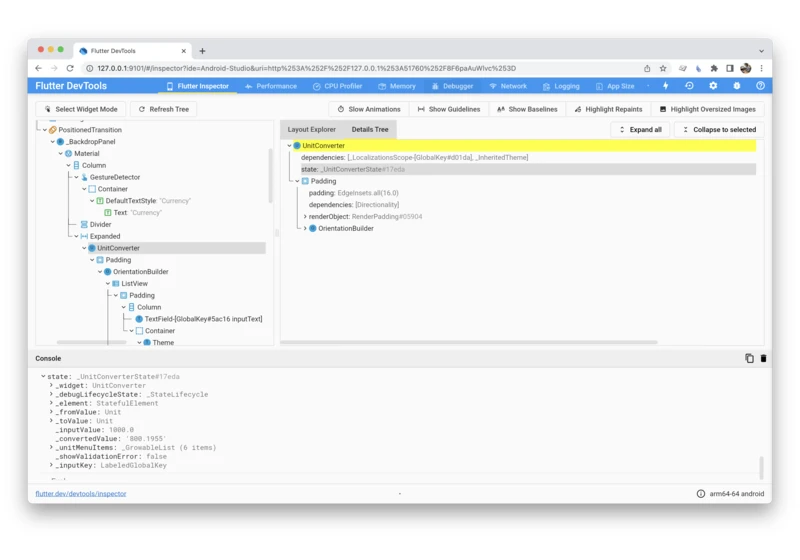Open the Logging tab
This screenshot has width=800, height=560.
[561, 86]
